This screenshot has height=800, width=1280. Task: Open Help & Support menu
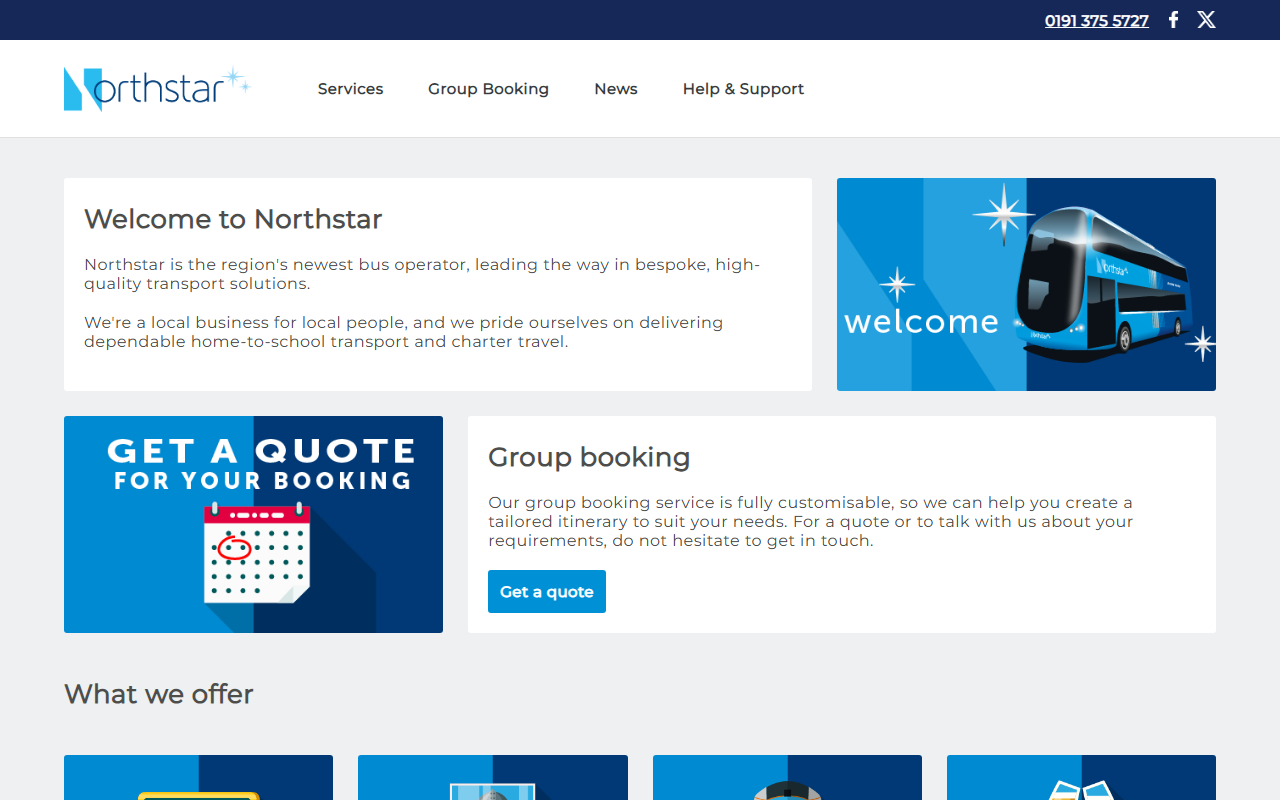click(743, 89)
